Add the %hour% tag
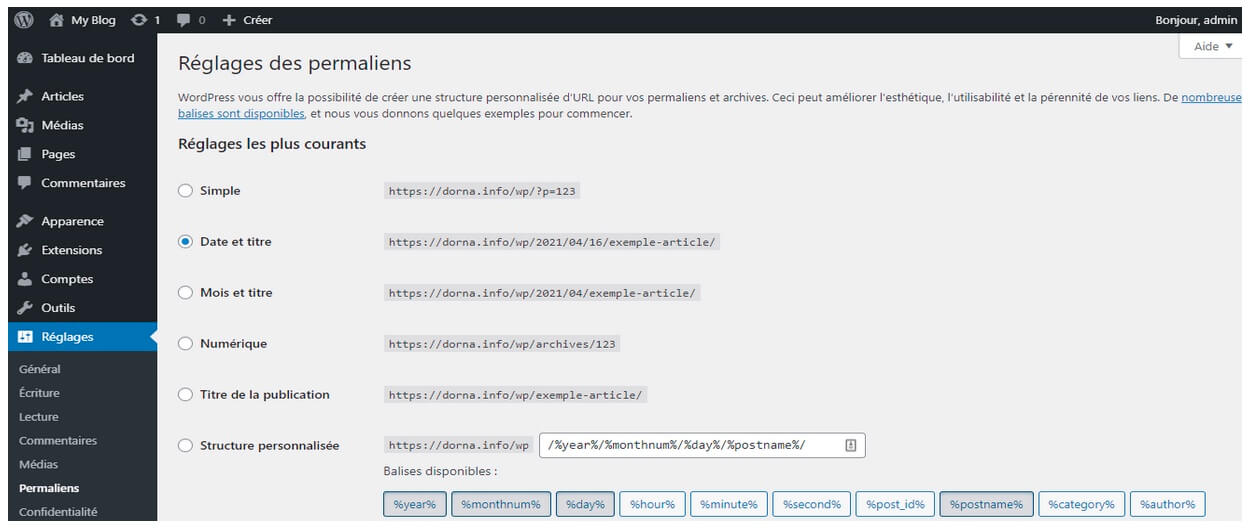Screen dimensions: 1252x532 tap(651, 504)
